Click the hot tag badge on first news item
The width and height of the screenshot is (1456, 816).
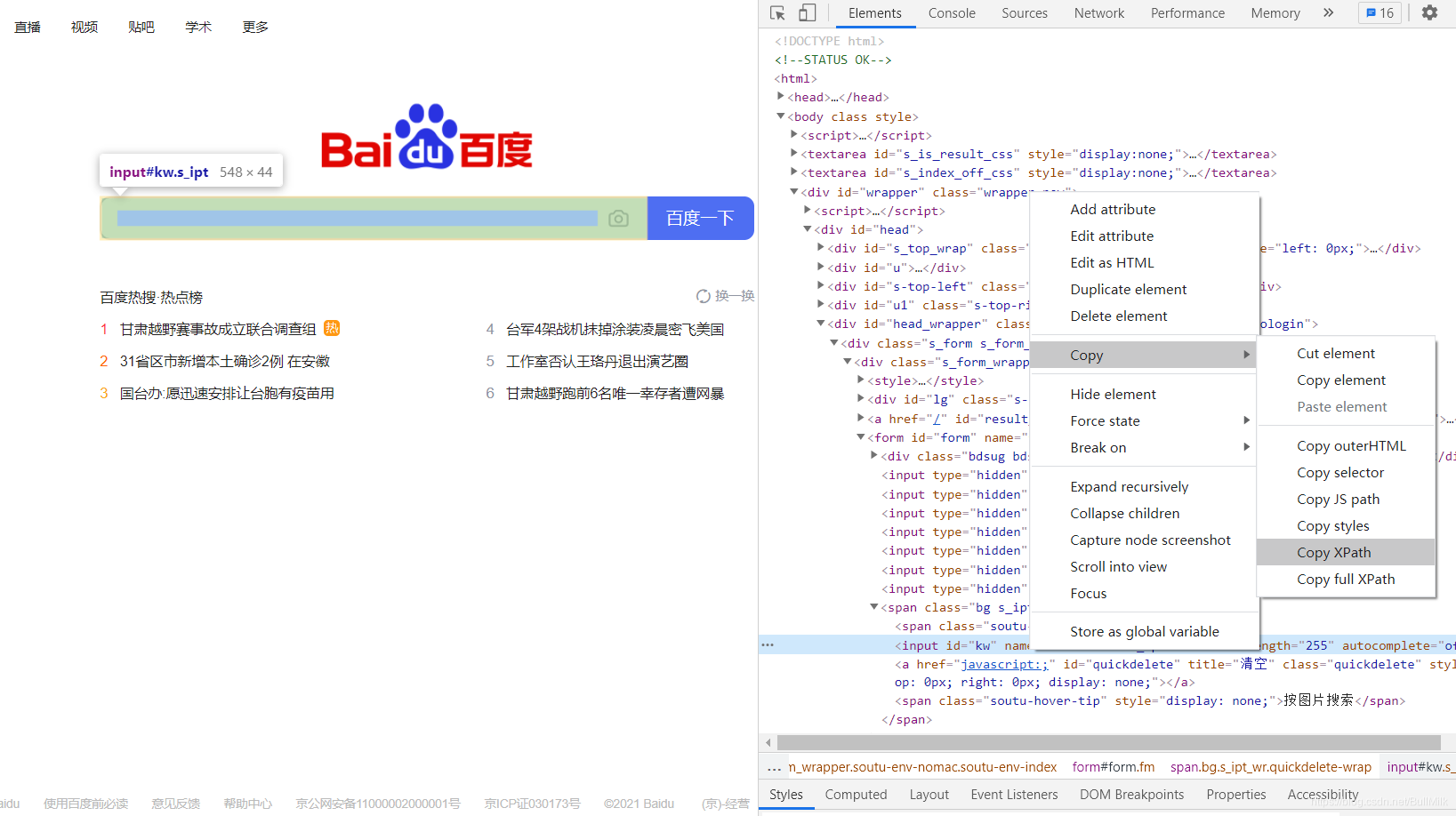click(x=332, y=328)
